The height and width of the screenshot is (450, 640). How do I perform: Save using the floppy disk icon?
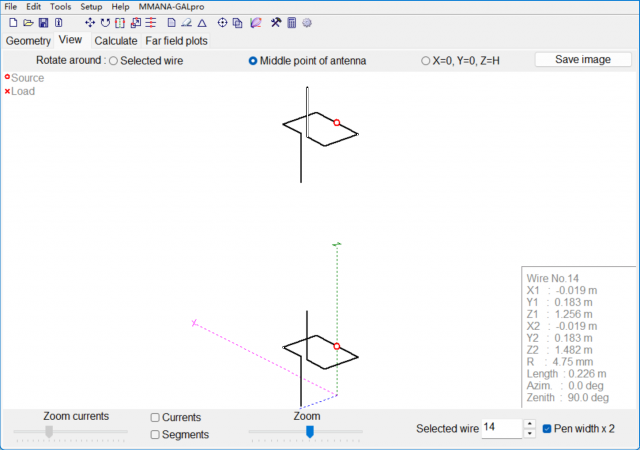coord(43,22)
